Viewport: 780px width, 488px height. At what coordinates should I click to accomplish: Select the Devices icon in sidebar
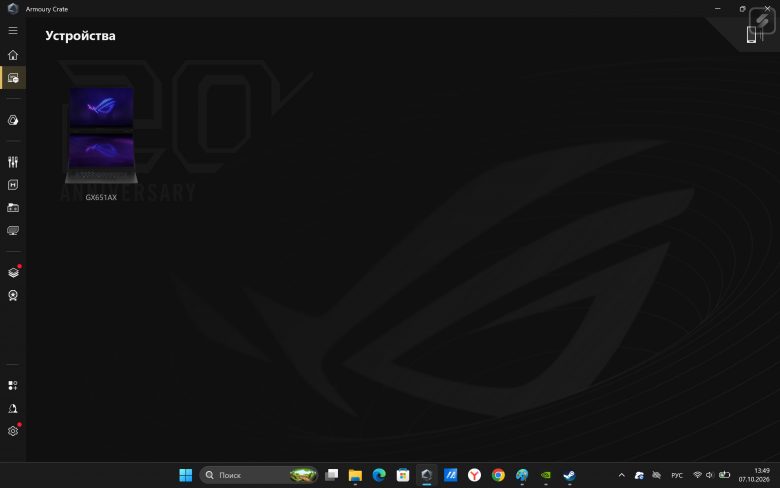(x=13, y=78)
